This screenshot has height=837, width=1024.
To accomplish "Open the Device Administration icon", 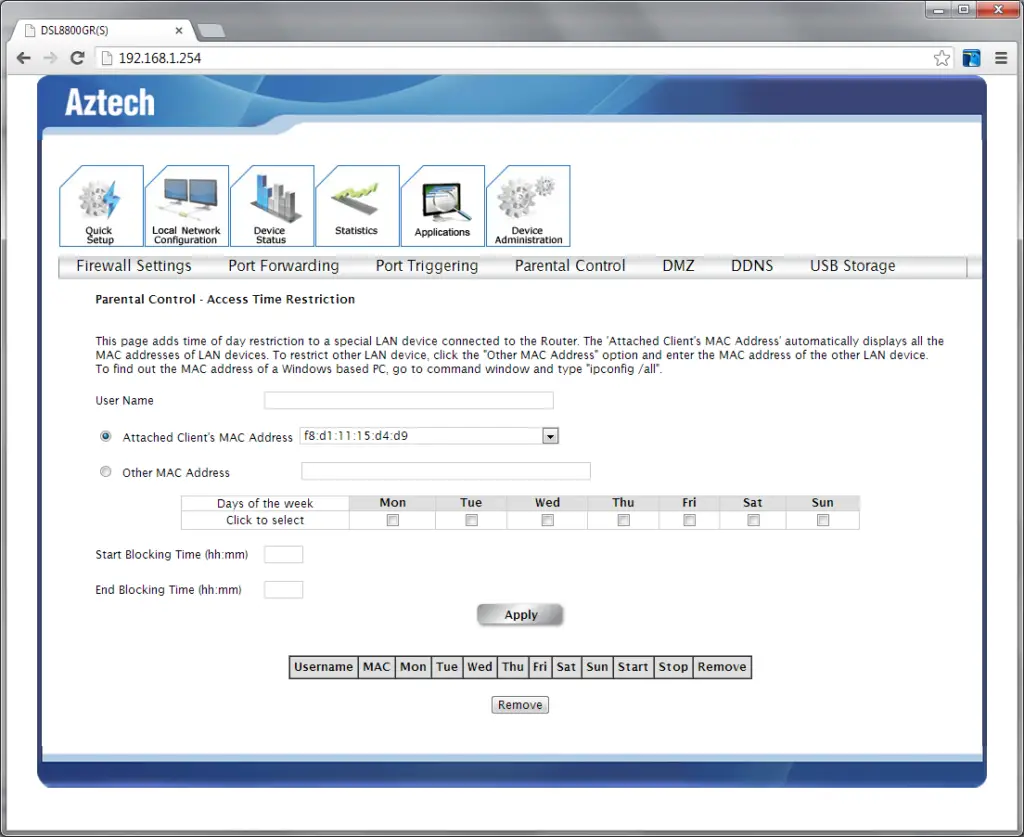I will pyautogui.click(x=528, y=206).
